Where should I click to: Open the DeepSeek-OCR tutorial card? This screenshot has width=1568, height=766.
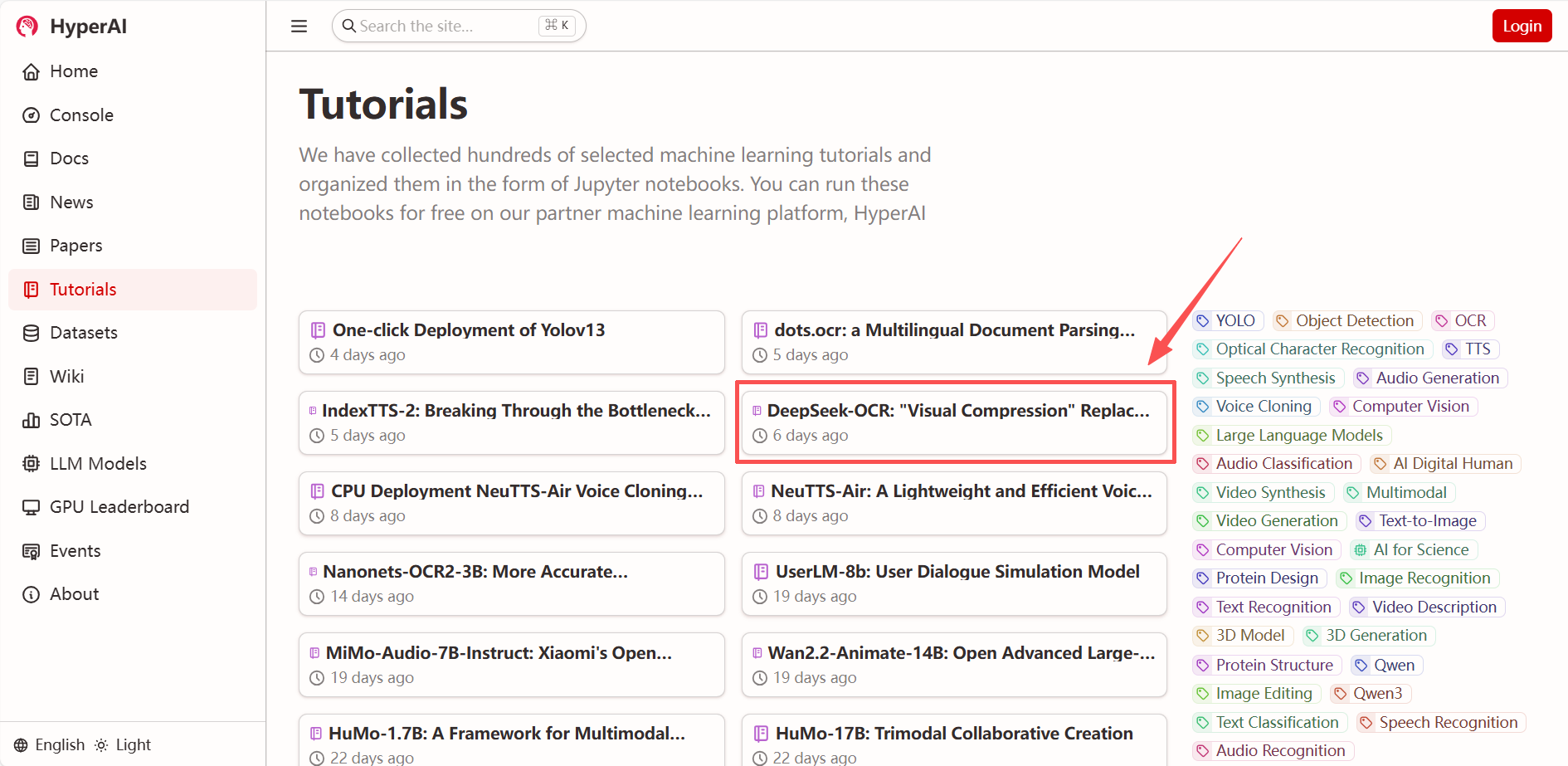tap(954, 422)
